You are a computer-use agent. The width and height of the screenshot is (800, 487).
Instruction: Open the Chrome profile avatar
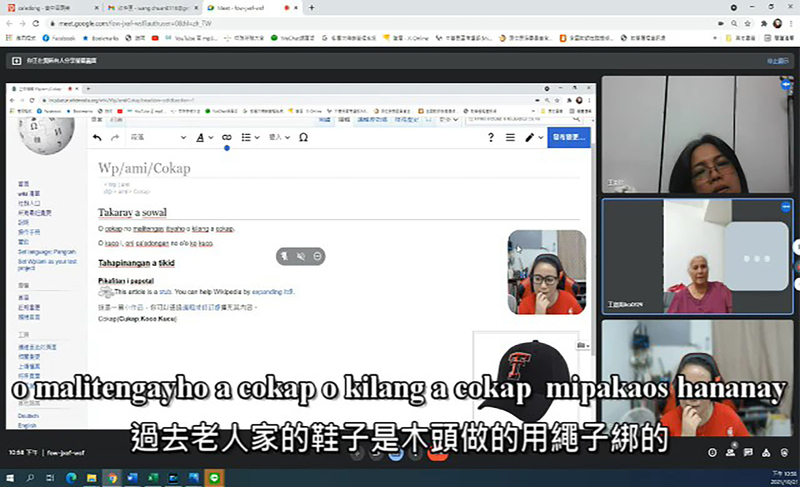[778, 23]
